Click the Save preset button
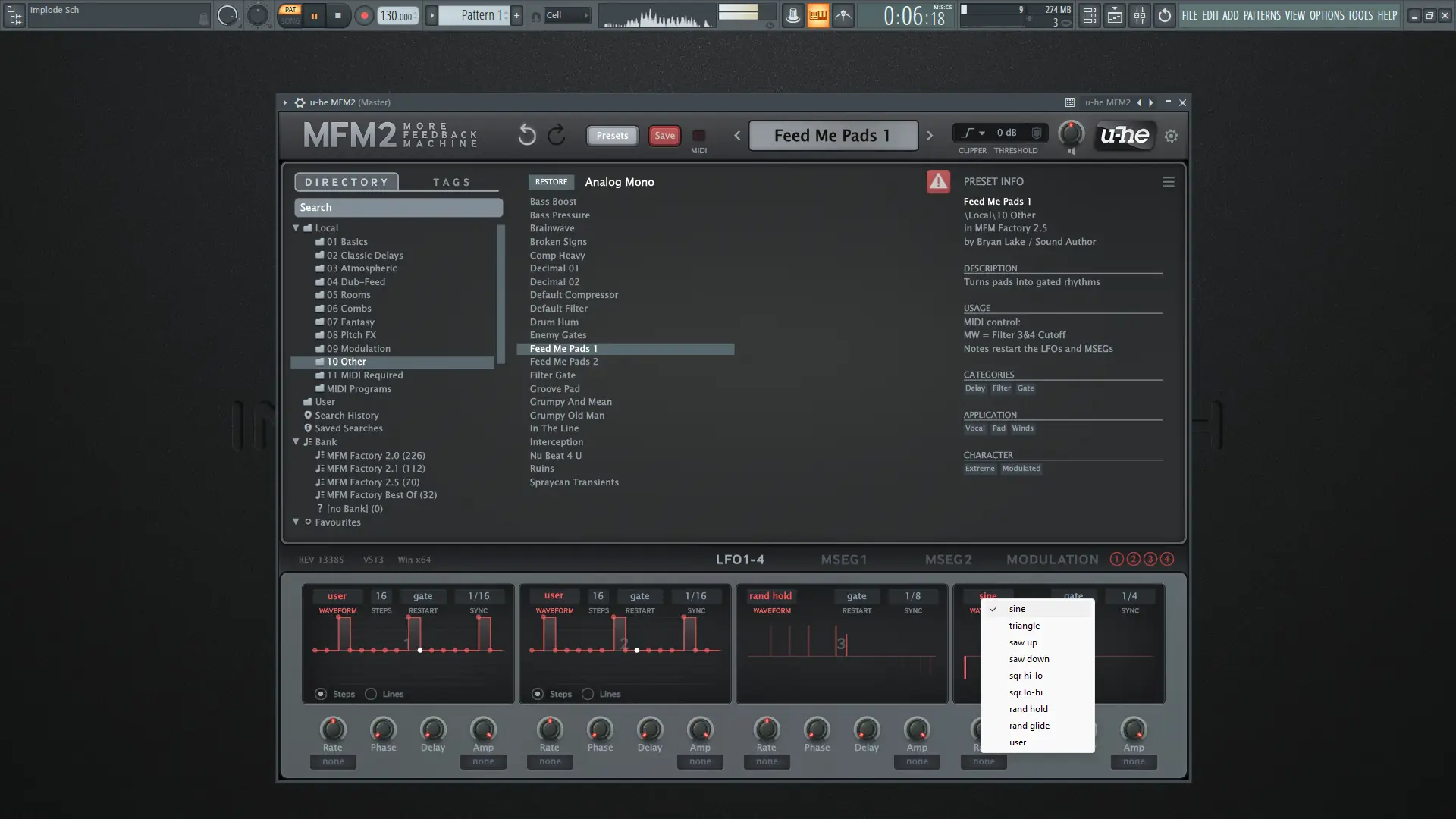Screen dimensions: 1456x819 664,136
